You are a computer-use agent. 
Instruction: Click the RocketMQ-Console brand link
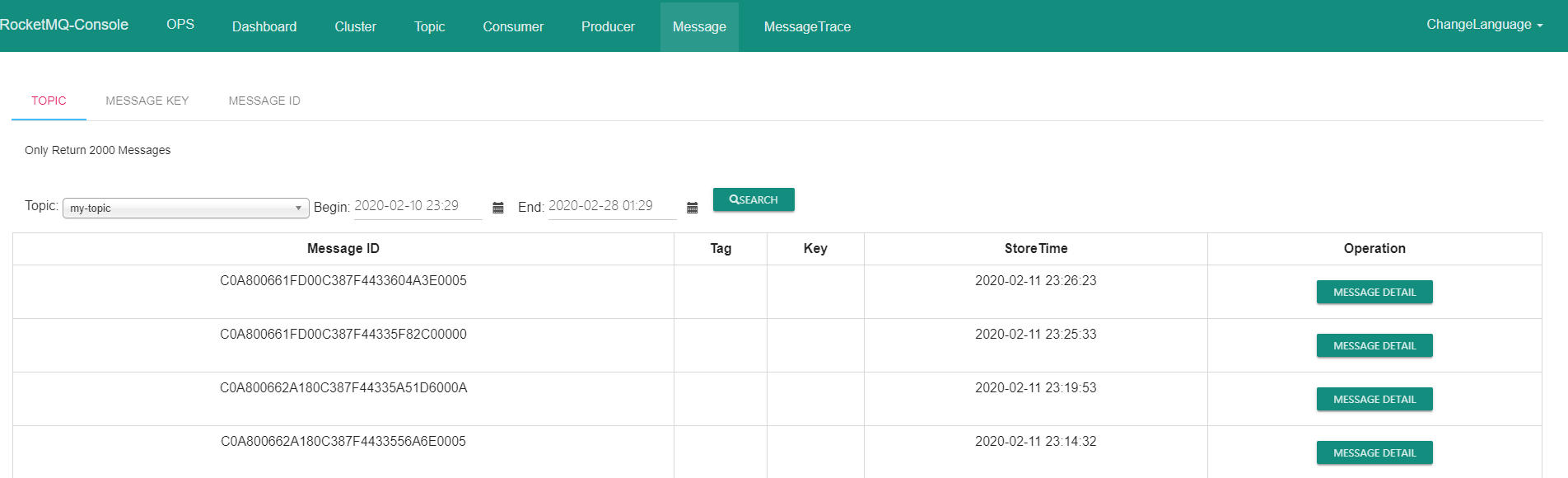point(64,25)
